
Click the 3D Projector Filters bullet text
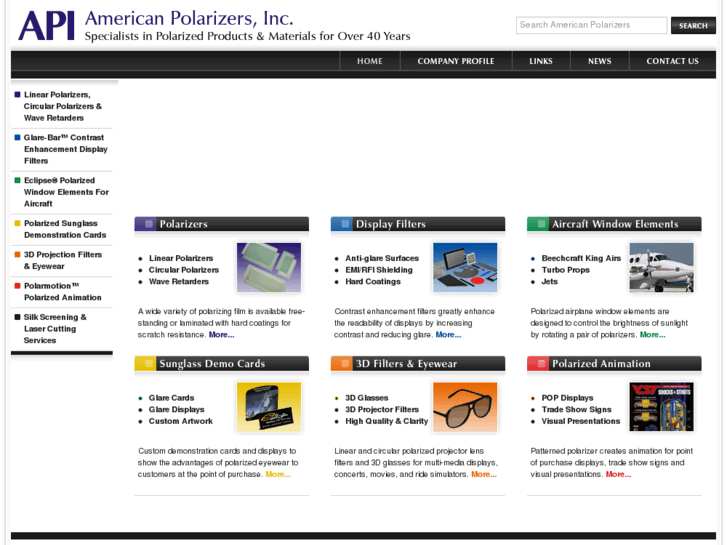click(x=382, y=410)
